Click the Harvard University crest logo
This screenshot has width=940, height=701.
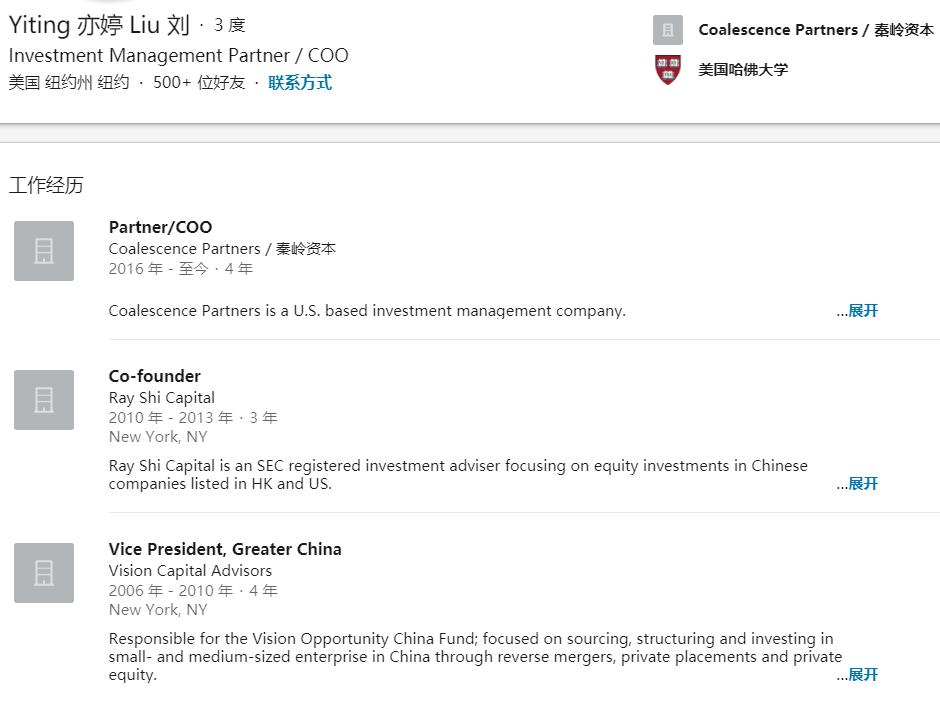click(x=668, y=70)
